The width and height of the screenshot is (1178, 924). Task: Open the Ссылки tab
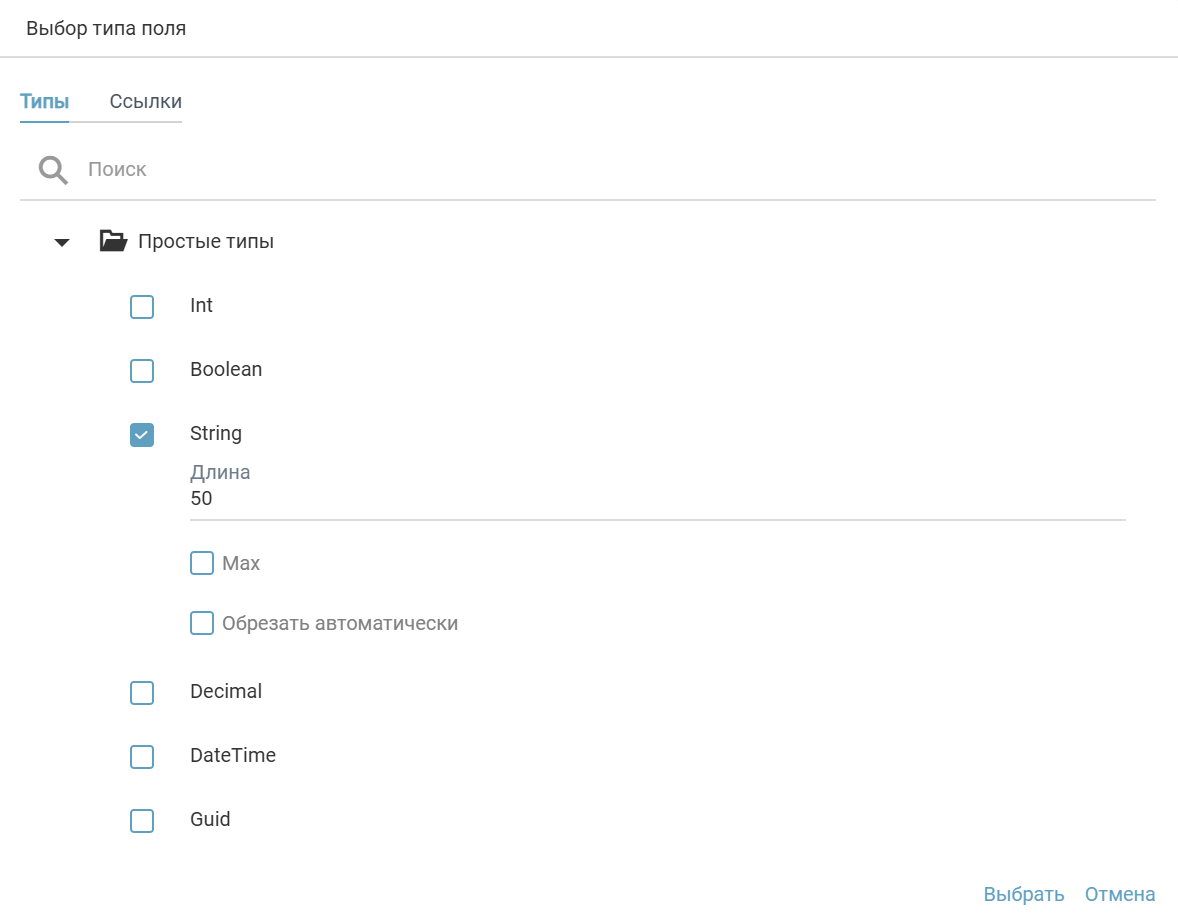[x=145, y=102]
